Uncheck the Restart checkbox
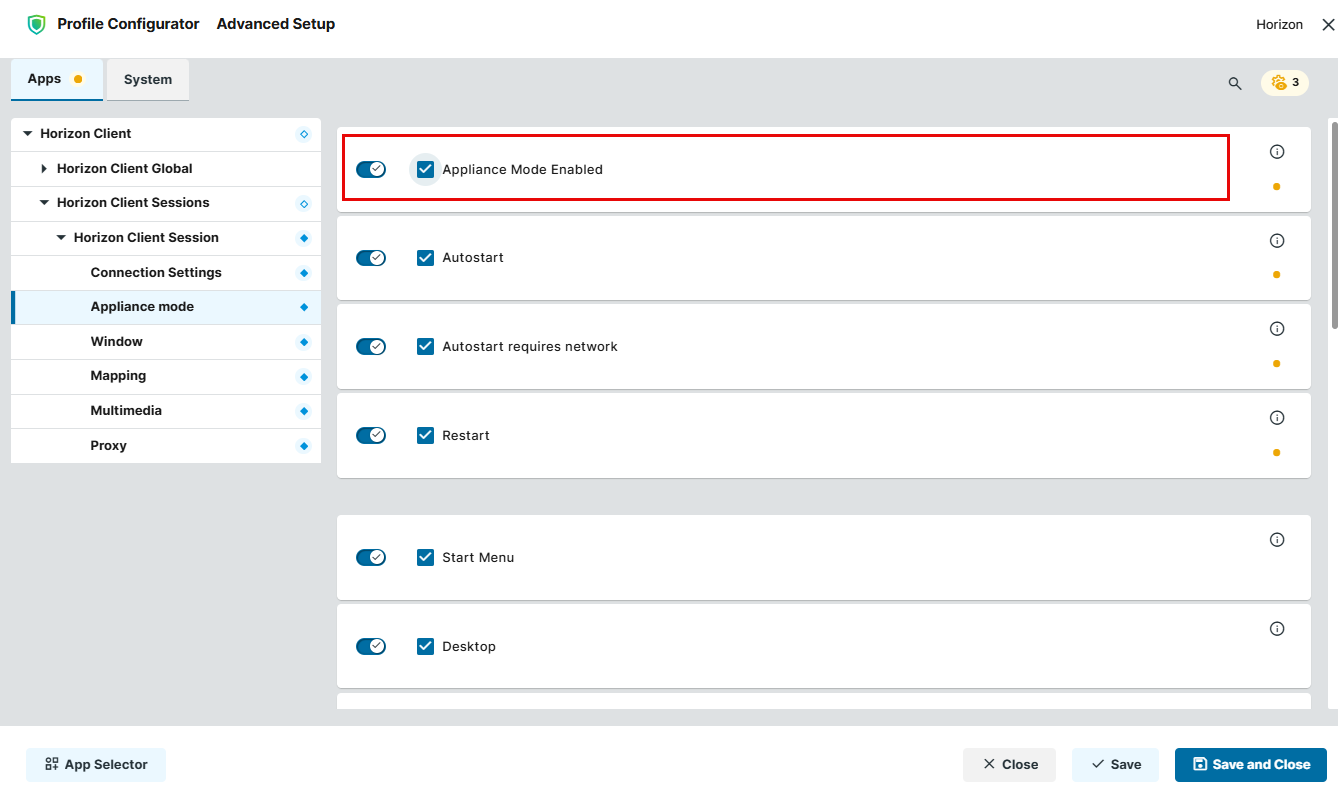This screenshot has height=794, width=1338. [x=425, y=435]
